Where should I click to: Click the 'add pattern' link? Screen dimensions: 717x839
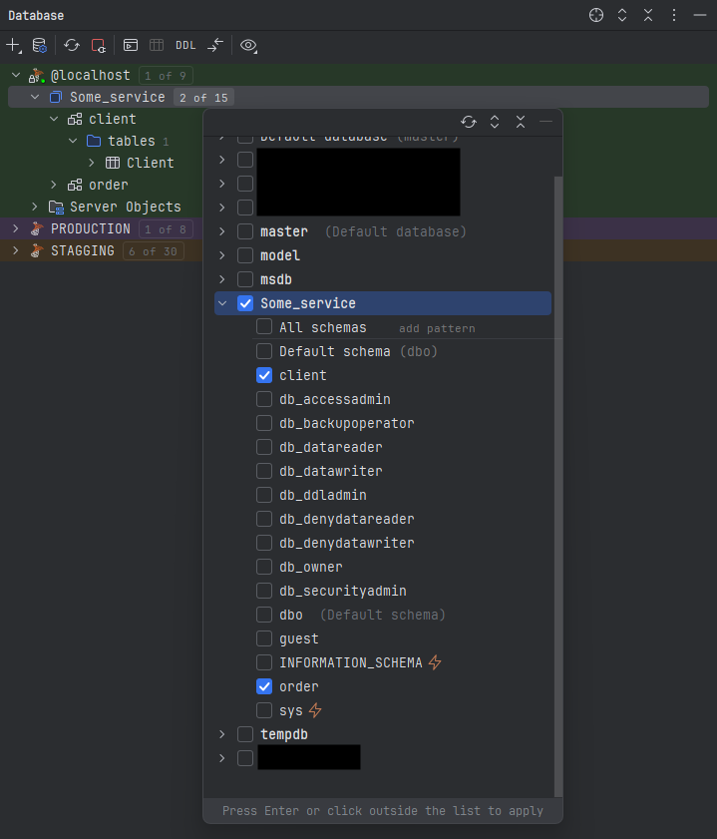437,329
